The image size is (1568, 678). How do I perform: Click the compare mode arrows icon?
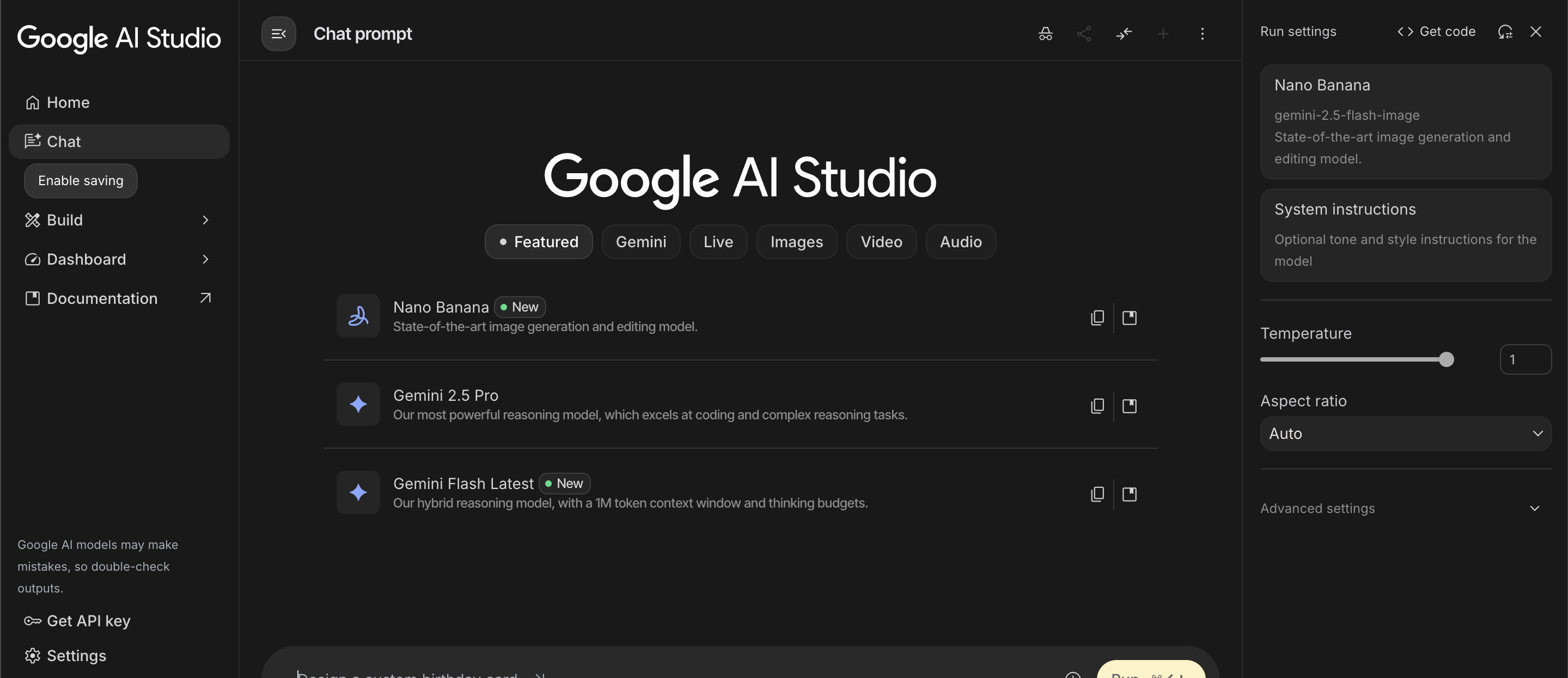coord(1124,33)
